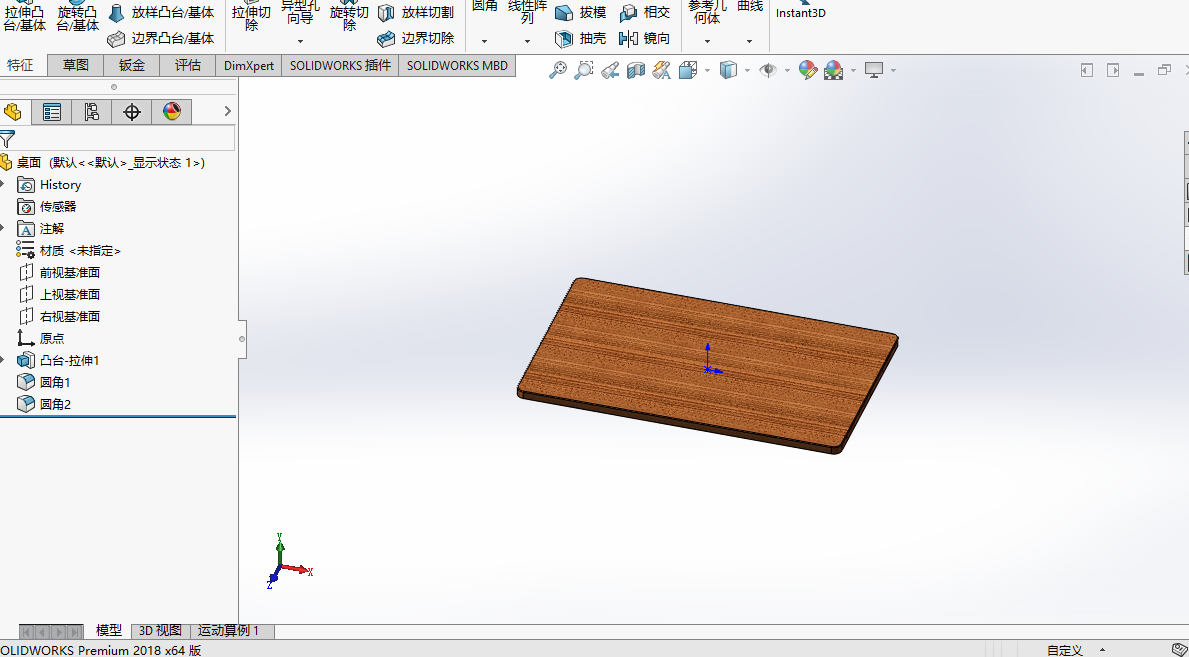Screen dimensions: 1189x657
Task: Expand the History folder in tree
Action: pyautogui.click(x=4, y=185)
